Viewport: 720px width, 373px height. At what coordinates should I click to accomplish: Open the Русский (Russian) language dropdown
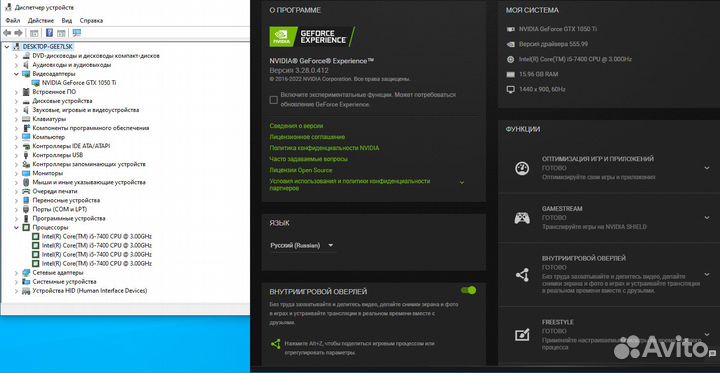point(302,245)
